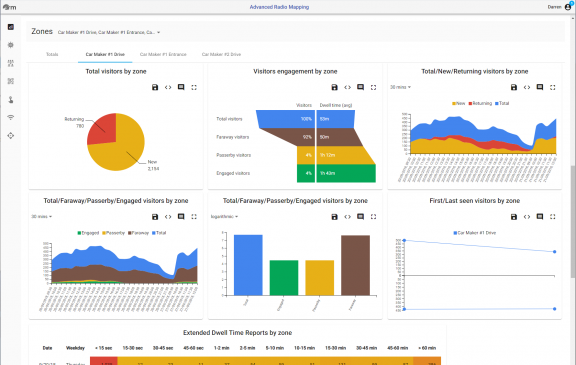The height and width of the screenshot is (365, 576).
Task: Expand First/Last seen visitors chart to fullscreen
Action: [552, 217]
